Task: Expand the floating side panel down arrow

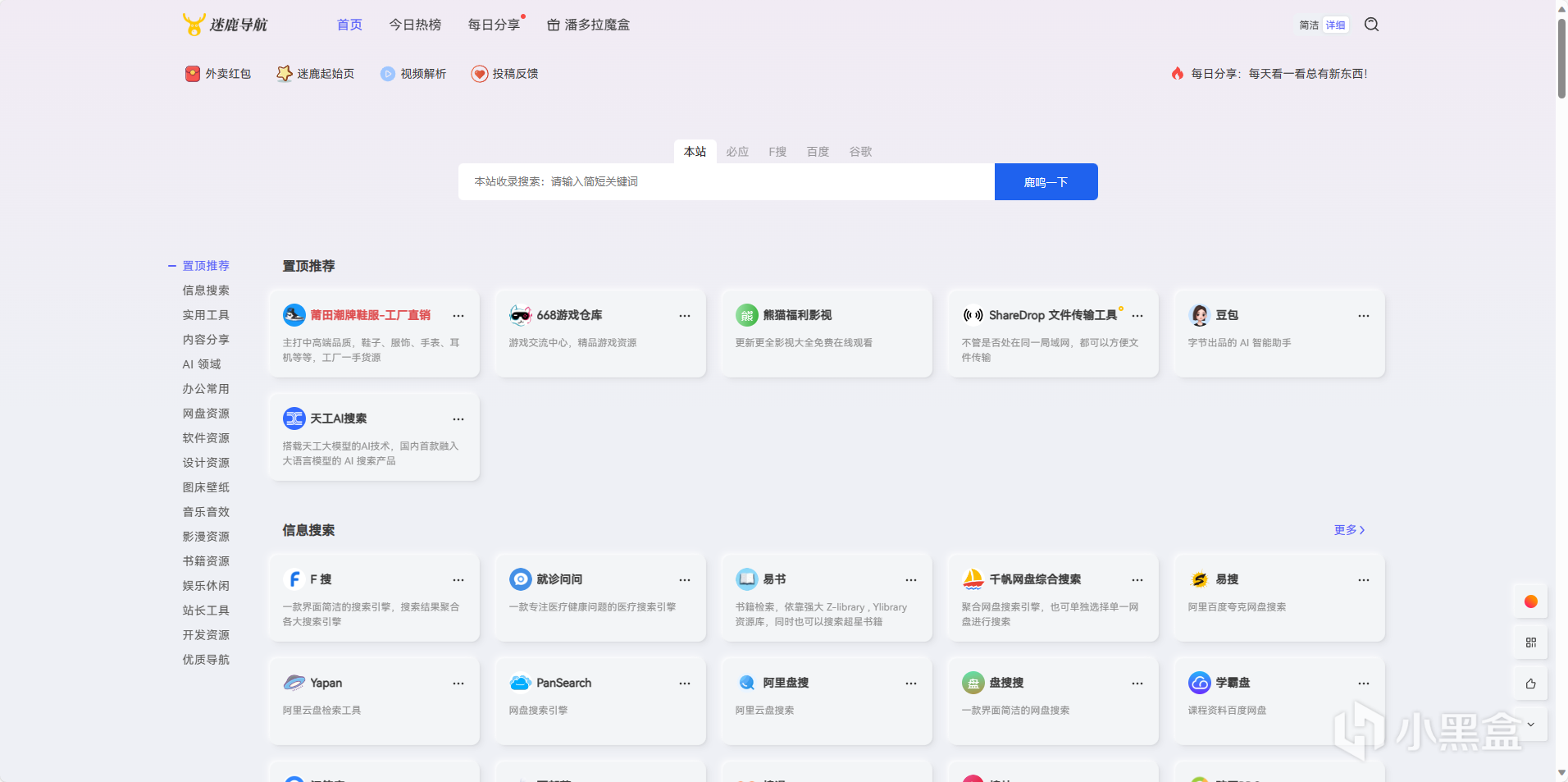Action: [x=1530, y=725]
